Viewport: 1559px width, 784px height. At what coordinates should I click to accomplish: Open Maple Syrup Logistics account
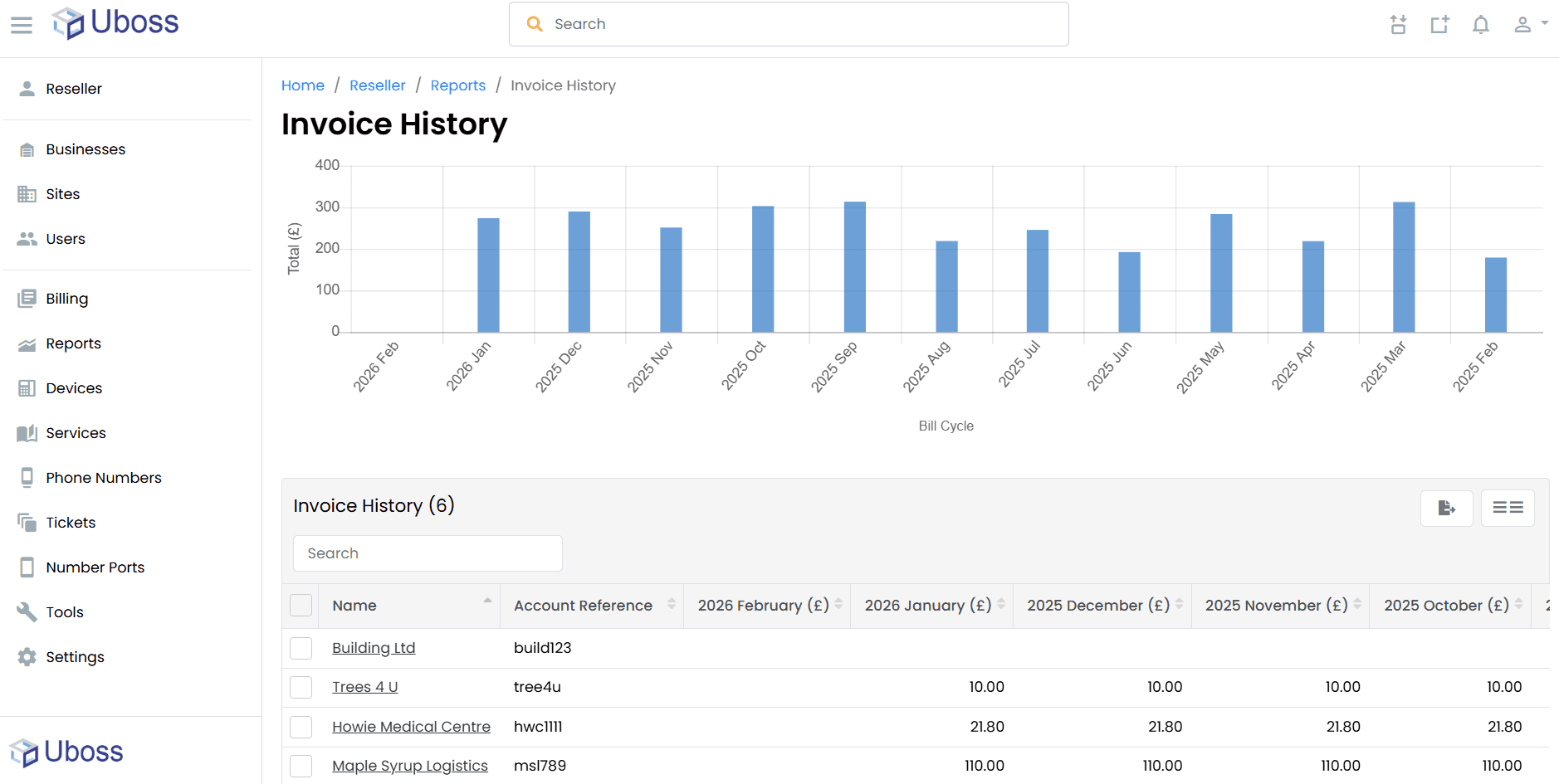pos(410,766)
